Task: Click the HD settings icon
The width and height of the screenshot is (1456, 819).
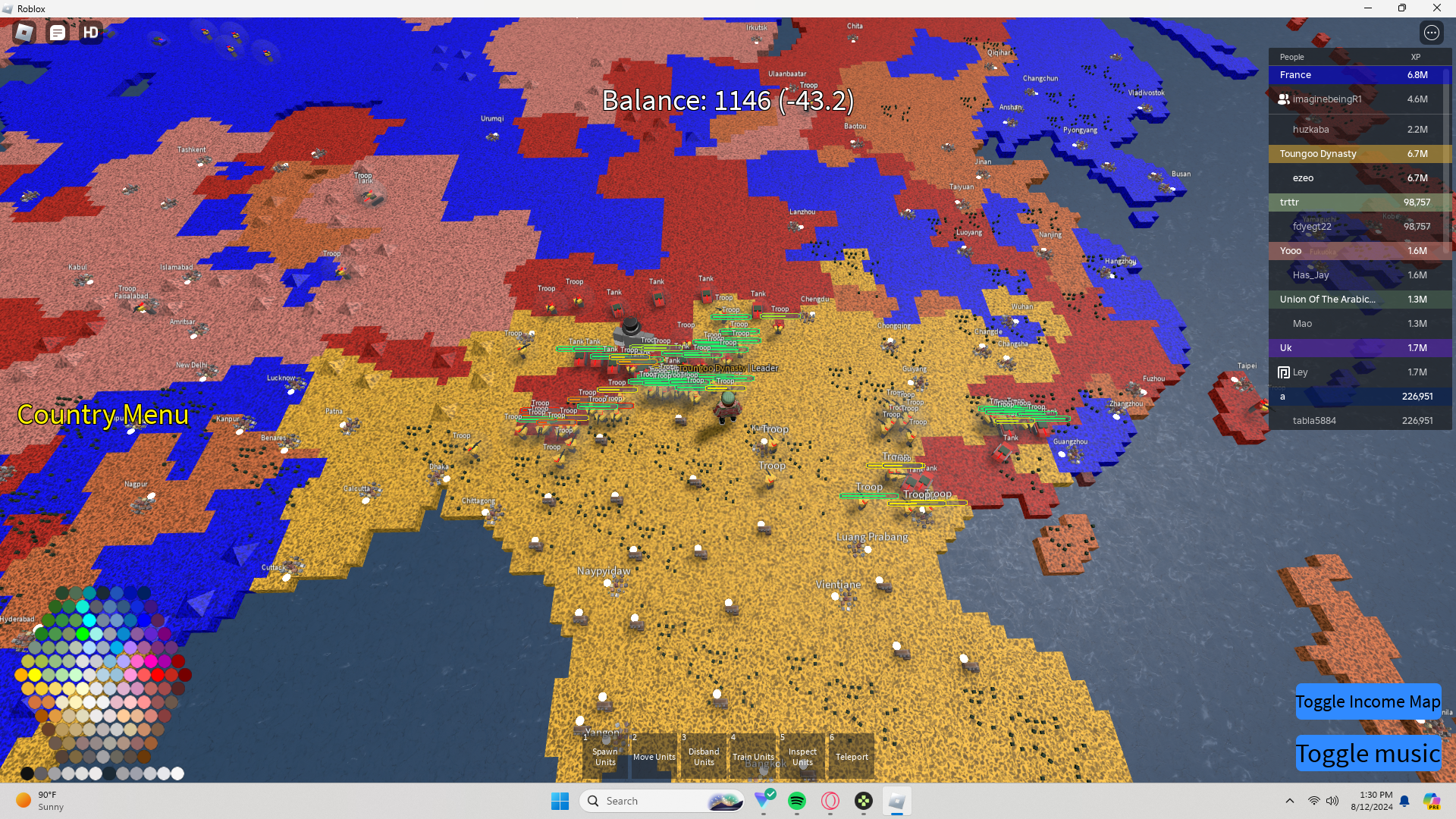Action: click(x=91, y=33)
